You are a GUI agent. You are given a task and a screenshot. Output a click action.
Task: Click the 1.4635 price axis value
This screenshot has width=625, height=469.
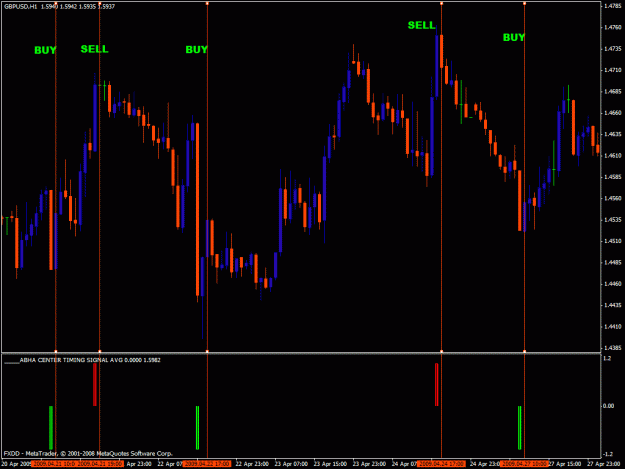[x=613, y=134]
